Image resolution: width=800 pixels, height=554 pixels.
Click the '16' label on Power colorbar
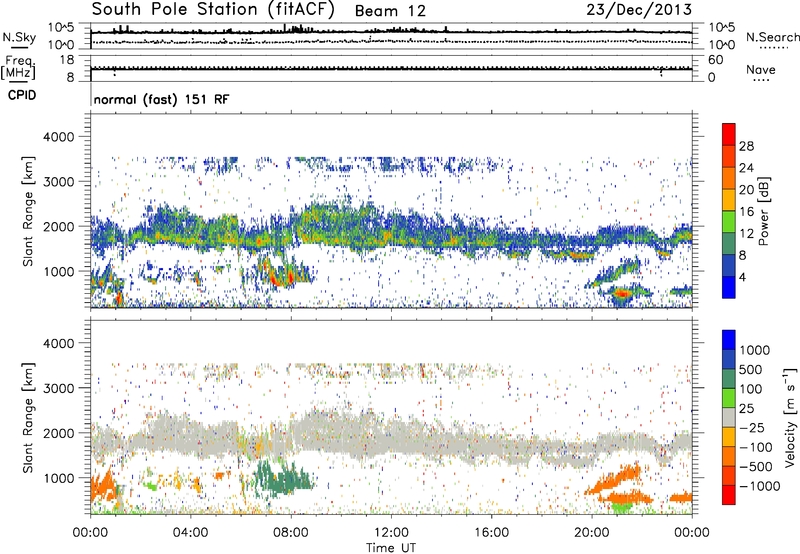tap(746, 212)
